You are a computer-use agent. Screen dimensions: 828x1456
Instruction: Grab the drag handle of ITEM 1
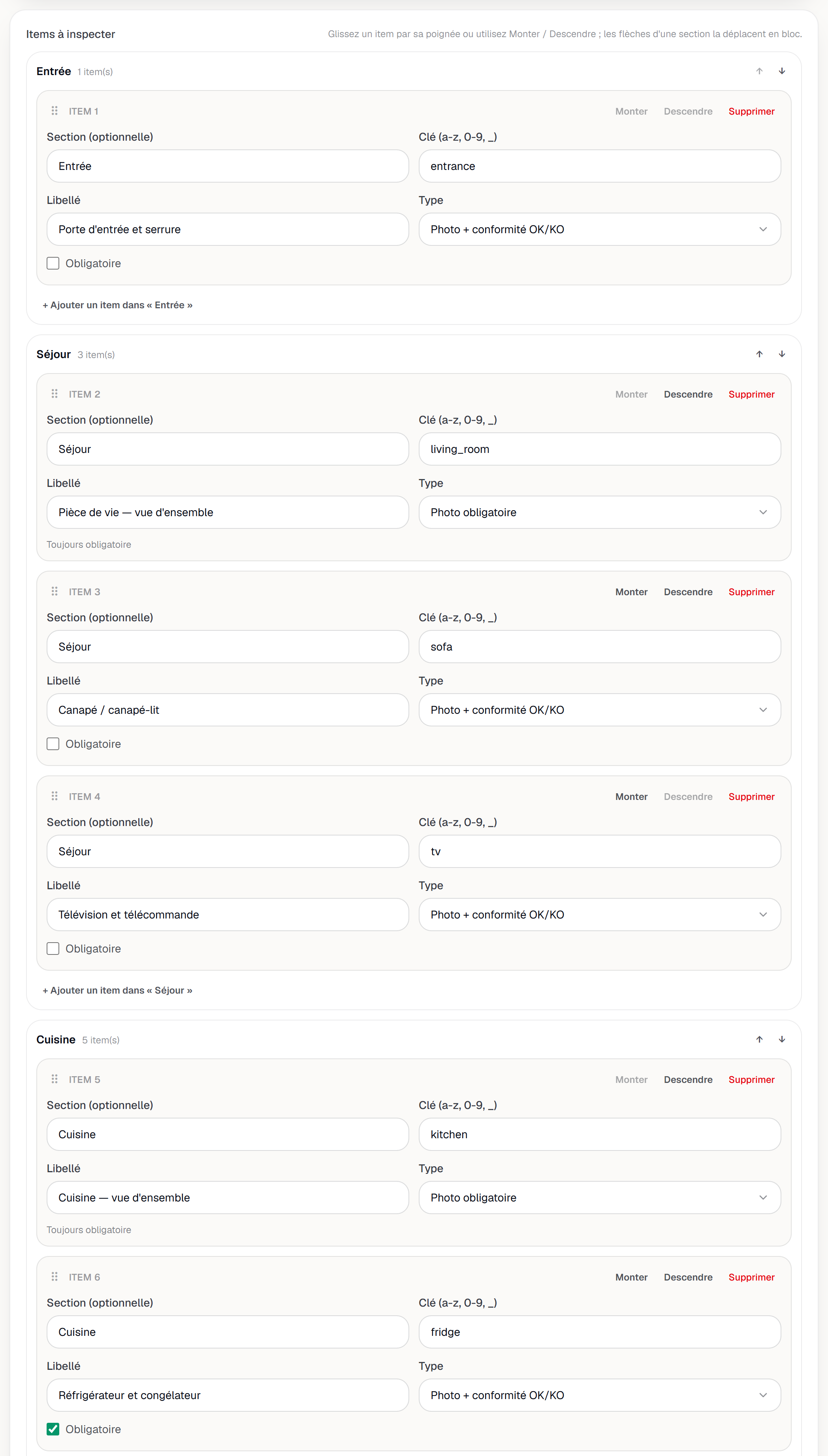click(x=55, y=110)
